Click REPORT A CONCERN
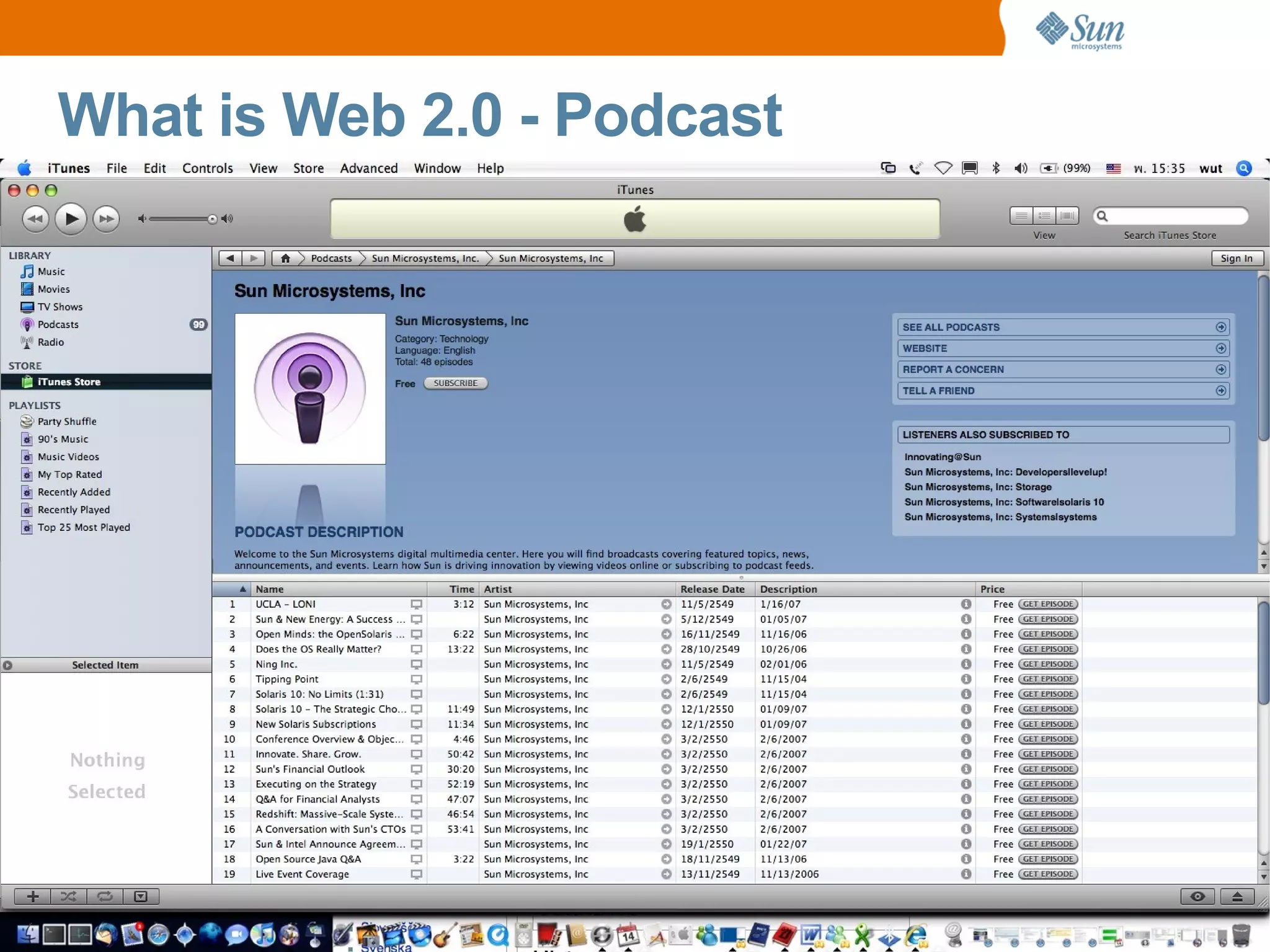 [1063, 370]
